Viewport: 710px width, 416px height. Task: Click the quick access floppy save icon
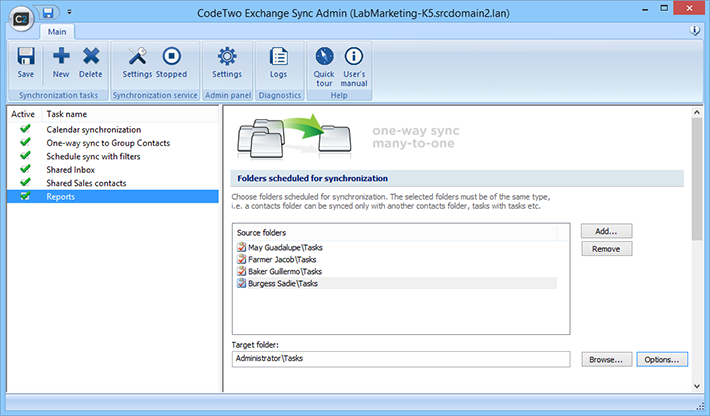point(48,13)
